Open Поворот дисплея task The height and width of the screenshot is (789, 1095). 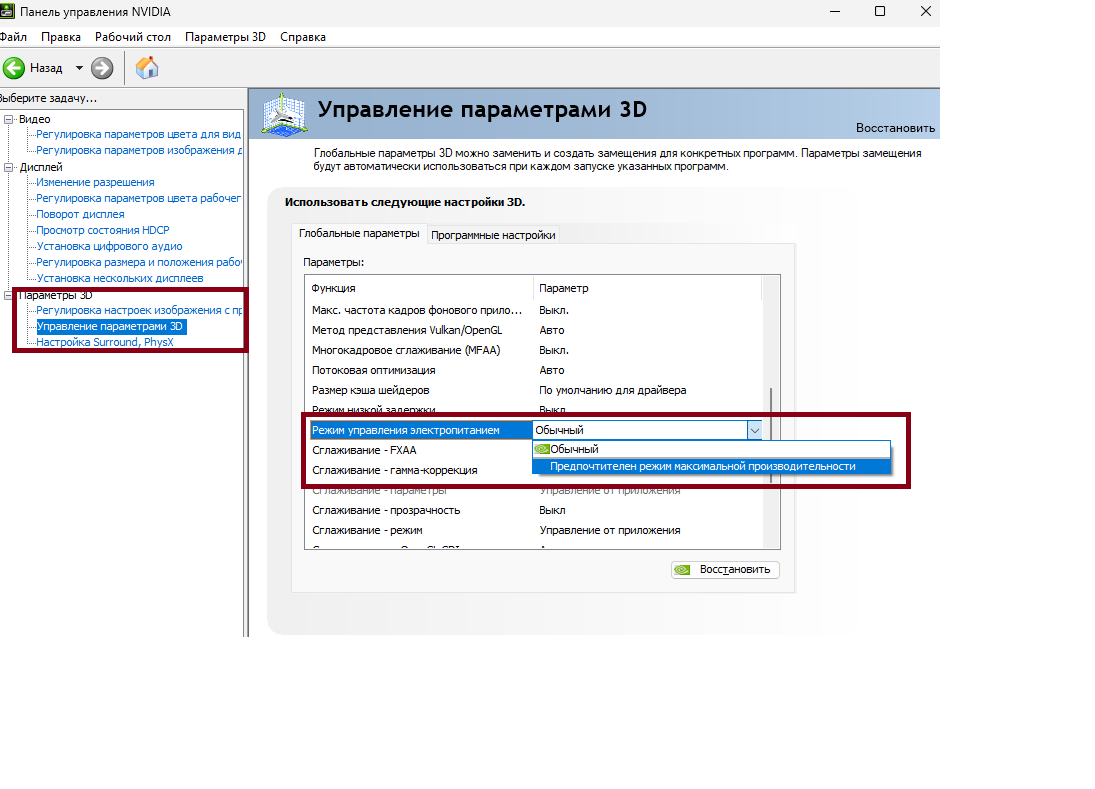pyautogui.click(x=80, y=214)
